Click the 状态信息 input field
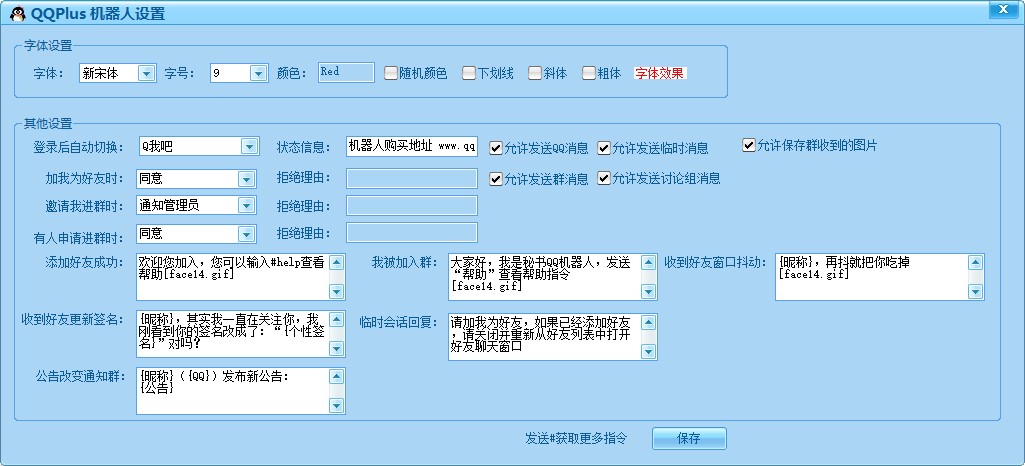 point(412,146)
